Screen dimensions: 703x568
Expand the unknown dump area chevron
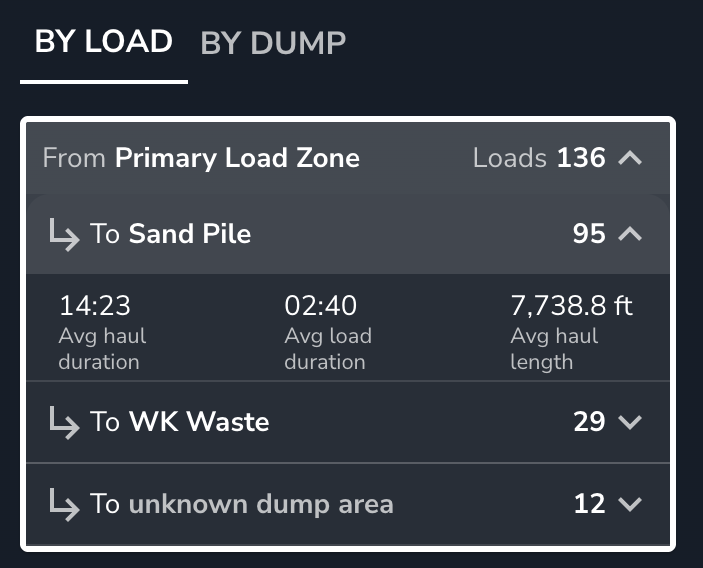pyautogui.click(x=630, y=503)
